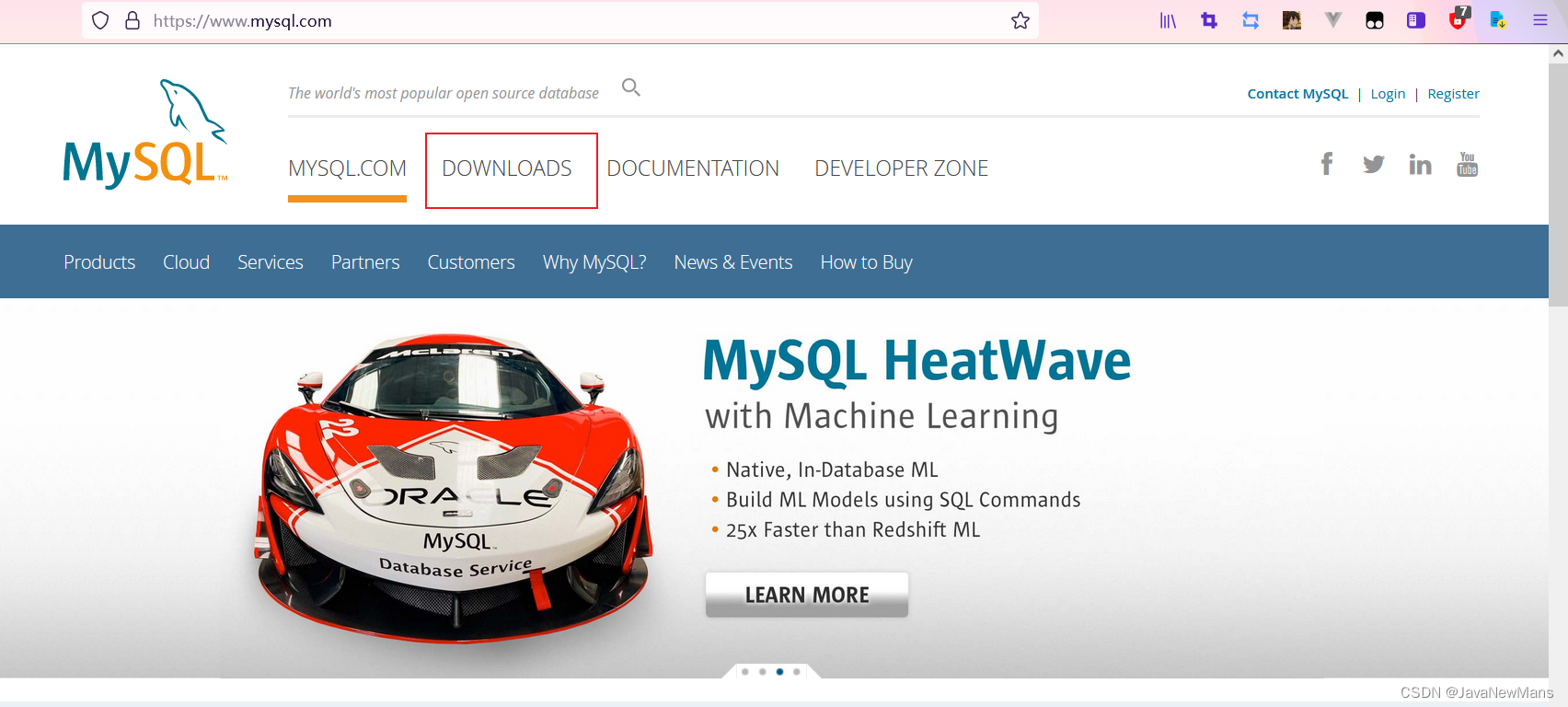
Task: Open the Customers menu item
Action: [x=471, y=262]
